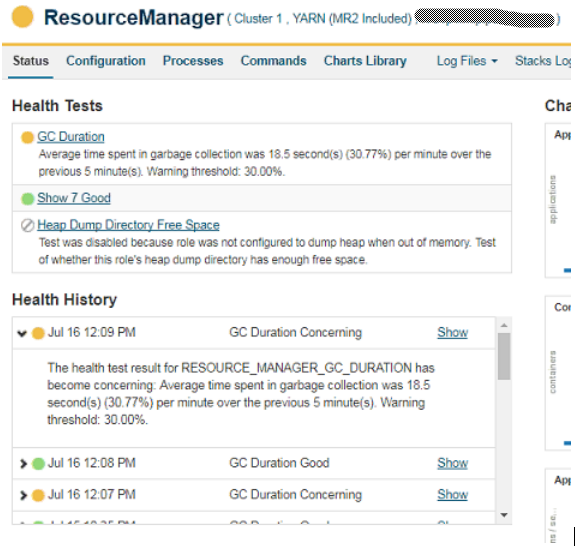The image size is (575, 546).
Task: Click Show for the 12:09 PM event
Action: coord(453,333)
